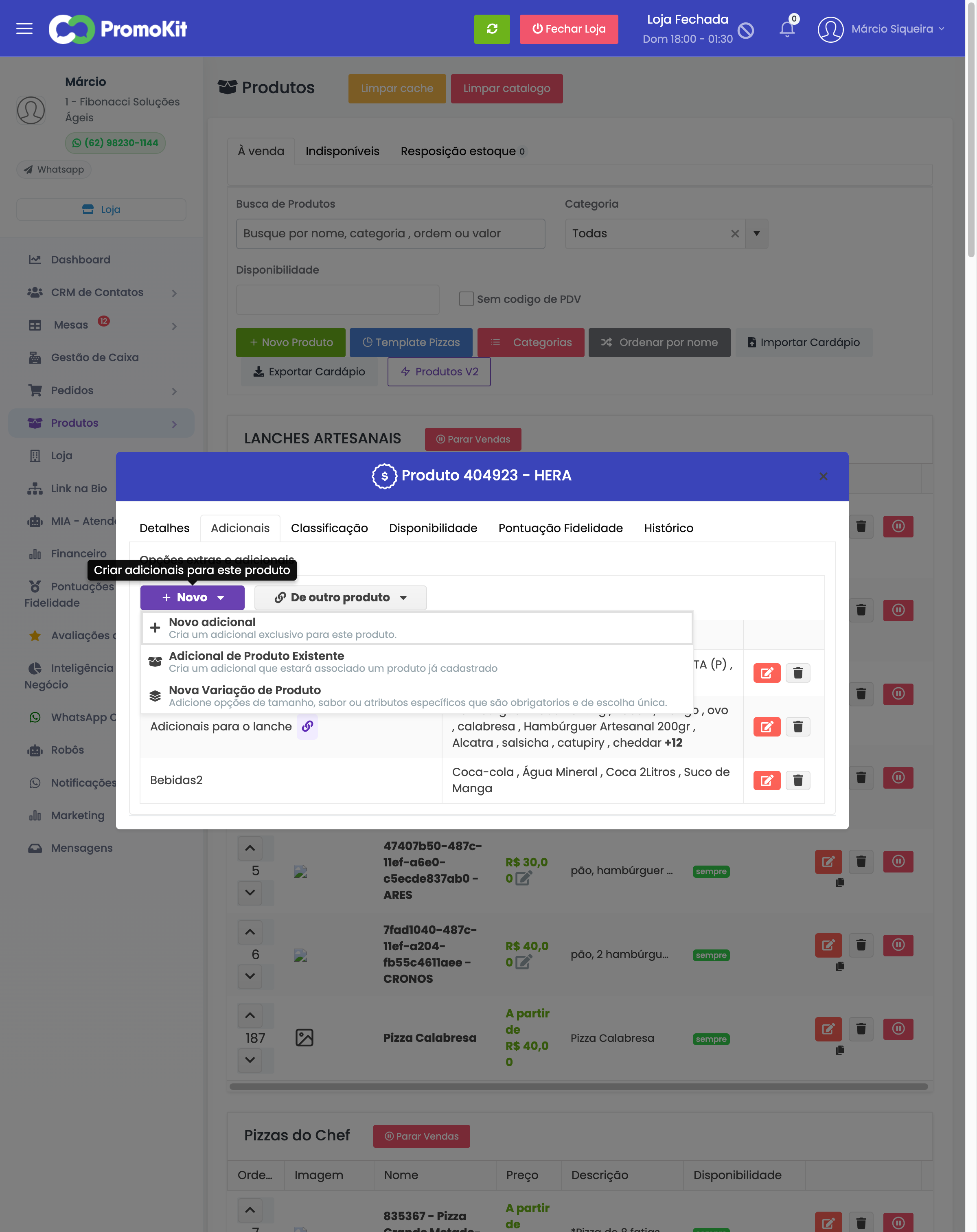
Task: Click the horizontal scrollbar under the products table
Action: tap(578, 1086)
